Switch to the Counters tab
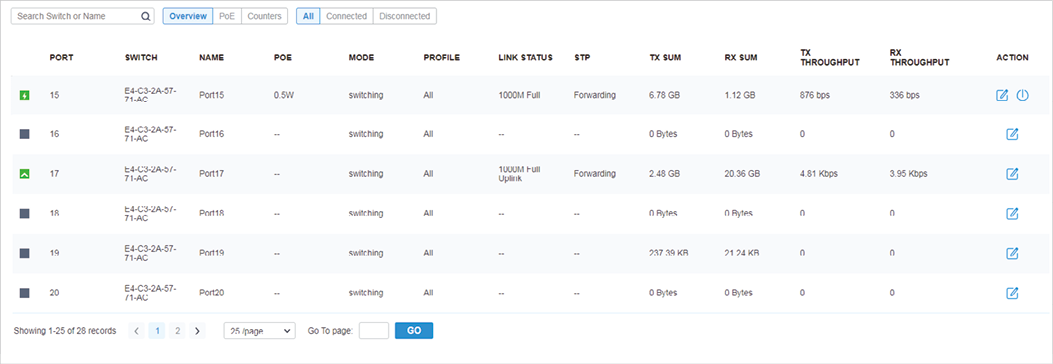1053x364 pixels. click(265, 16)
